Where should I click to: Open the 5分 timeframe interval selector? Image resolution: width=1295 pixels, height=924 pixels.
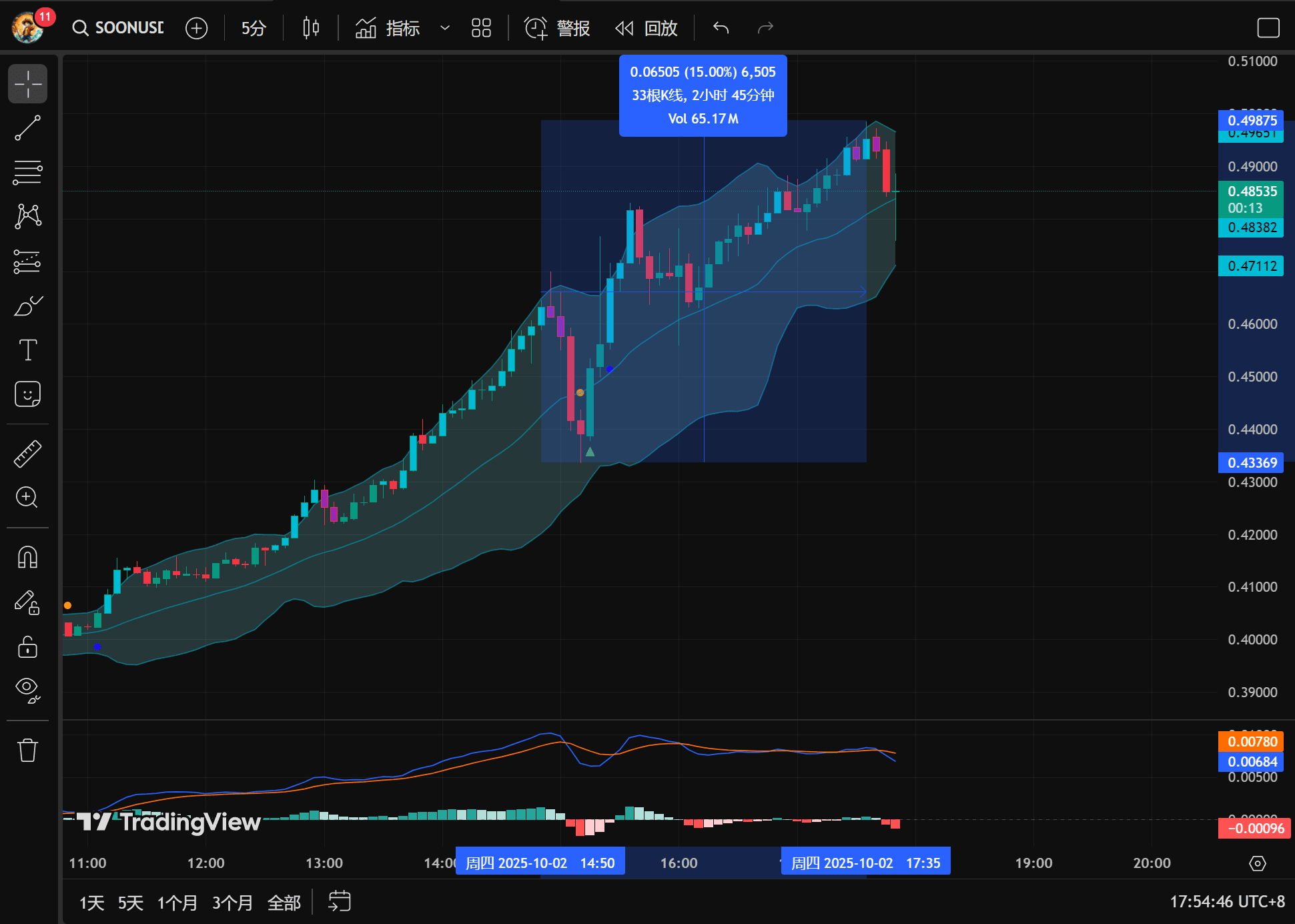(254, 28)
